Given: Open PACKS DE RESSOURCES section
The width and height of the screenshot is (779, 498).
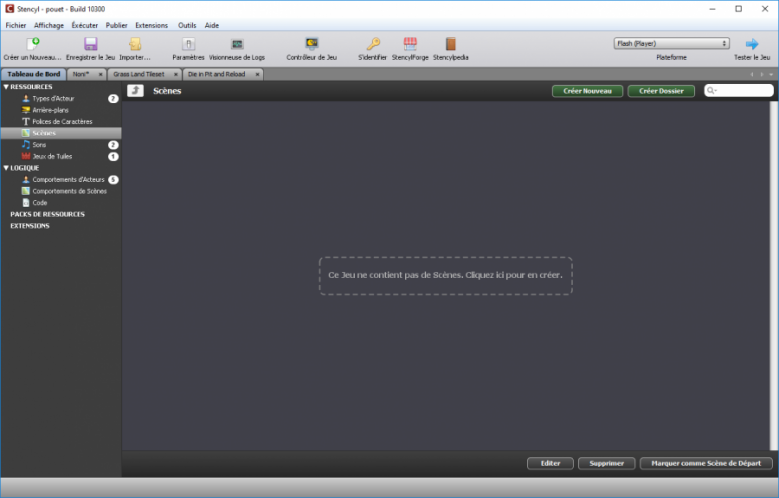Looking at the screenshot, I should 48,214.
